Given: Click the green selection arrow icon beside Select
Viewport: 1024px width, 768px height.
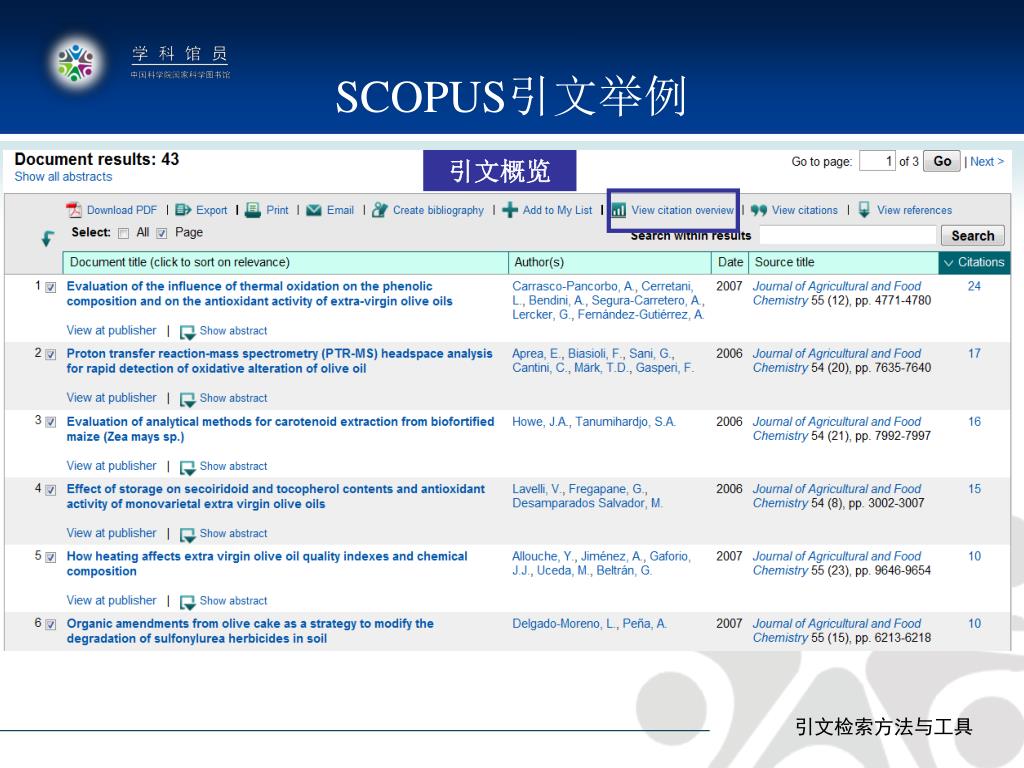Looking at the screenshot, I should click(48, 238).
